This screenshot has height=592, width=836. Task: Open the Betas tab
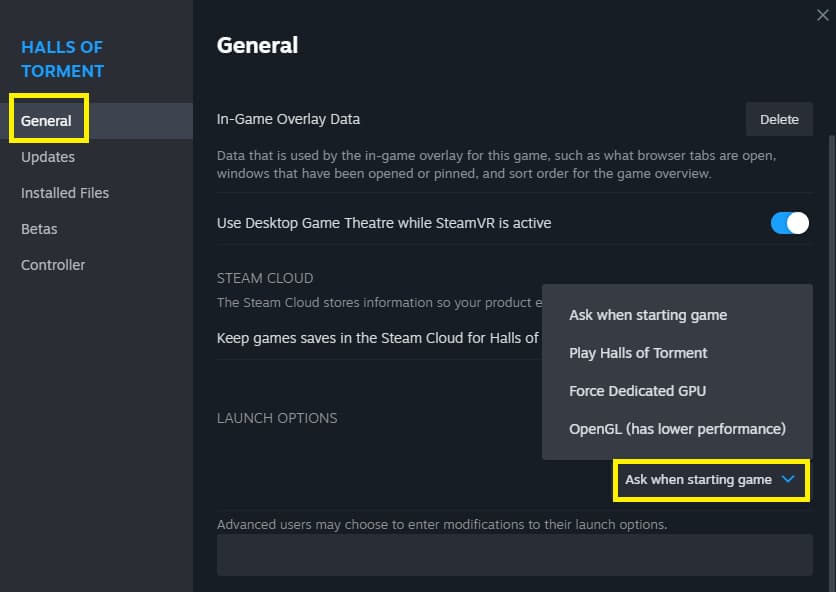coord(39,229)
